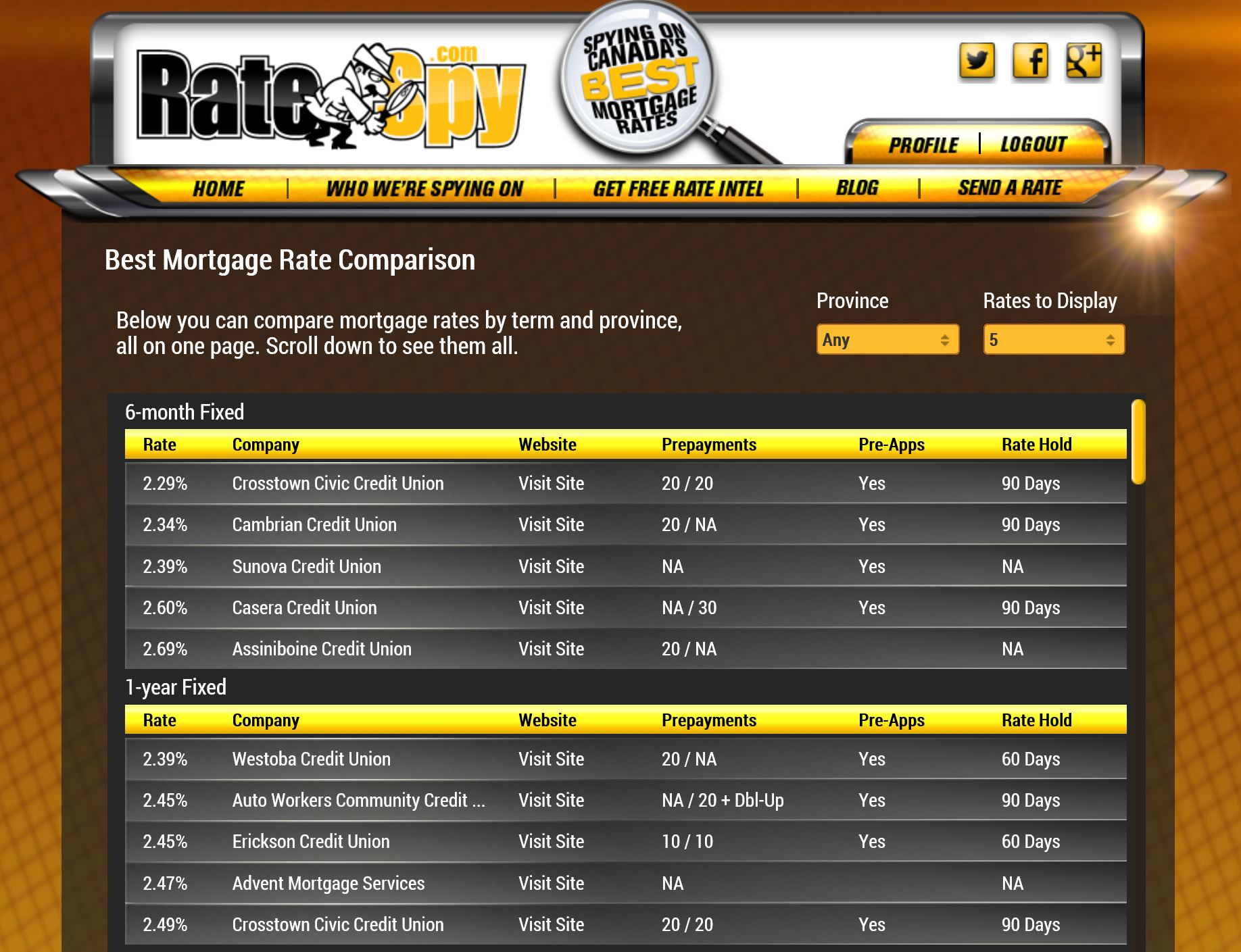
Task: Click 6-month Fixed Prepayments column header
Action: (x=709, y=445)
